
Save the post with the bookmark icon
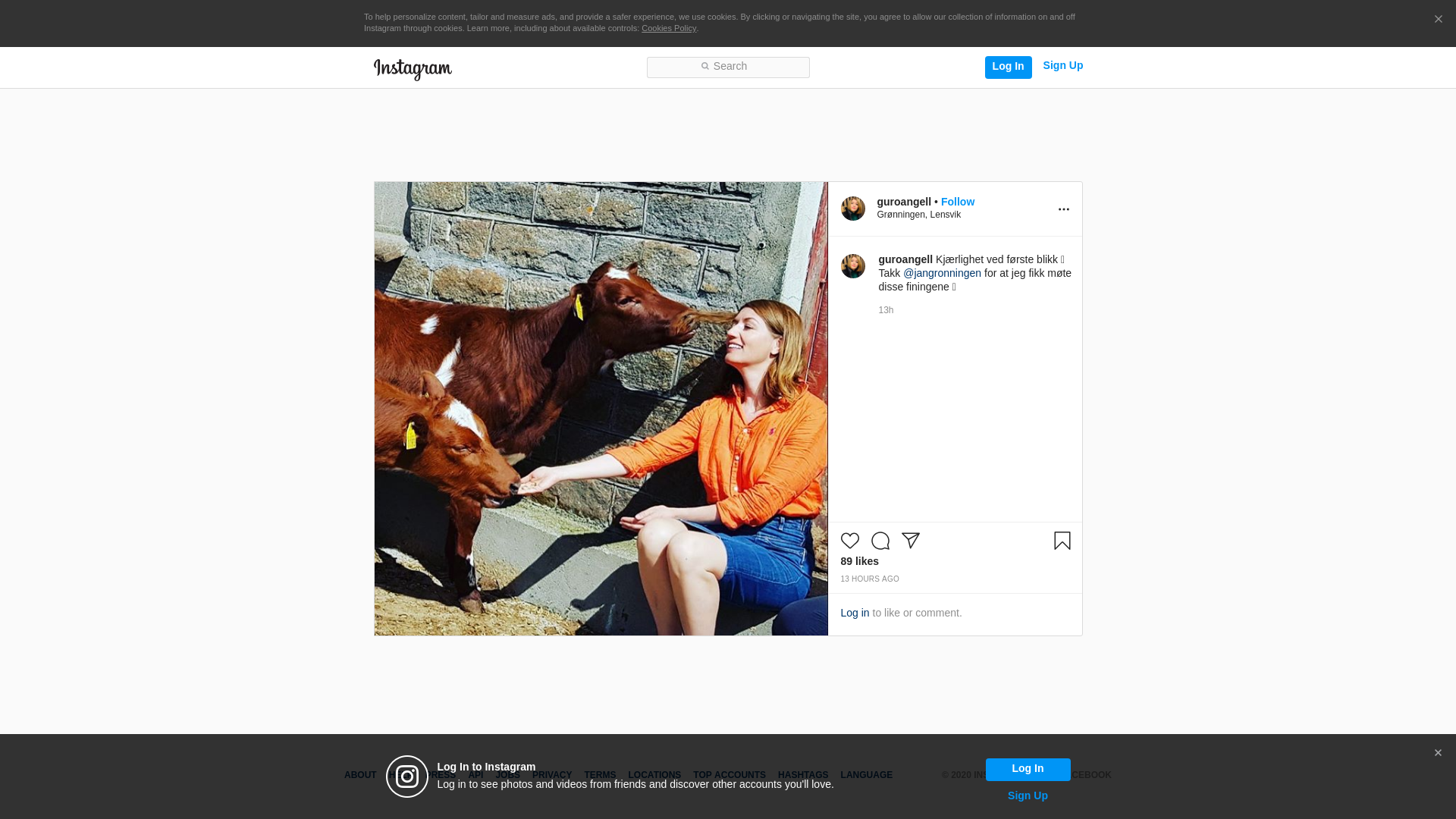1062,541
